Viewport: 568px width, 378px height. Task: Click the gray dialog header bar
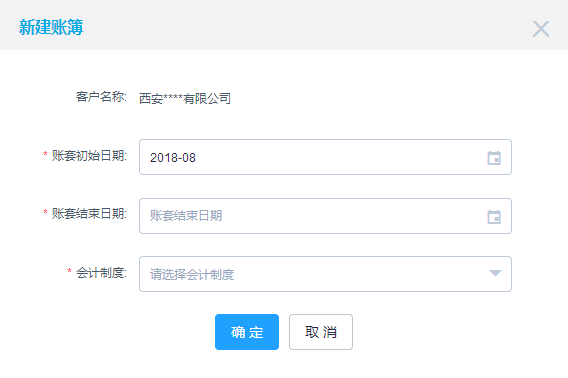pyautogui.click(x=284, y=25)
